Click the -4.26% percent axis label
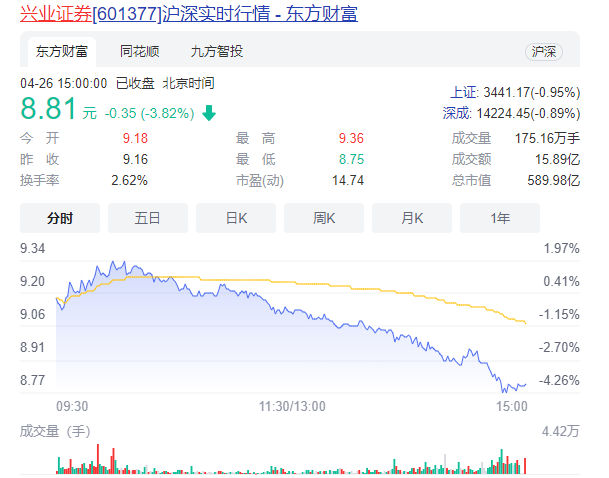The width and height of the screenshot is (609, 478). (x=559, y=380)
